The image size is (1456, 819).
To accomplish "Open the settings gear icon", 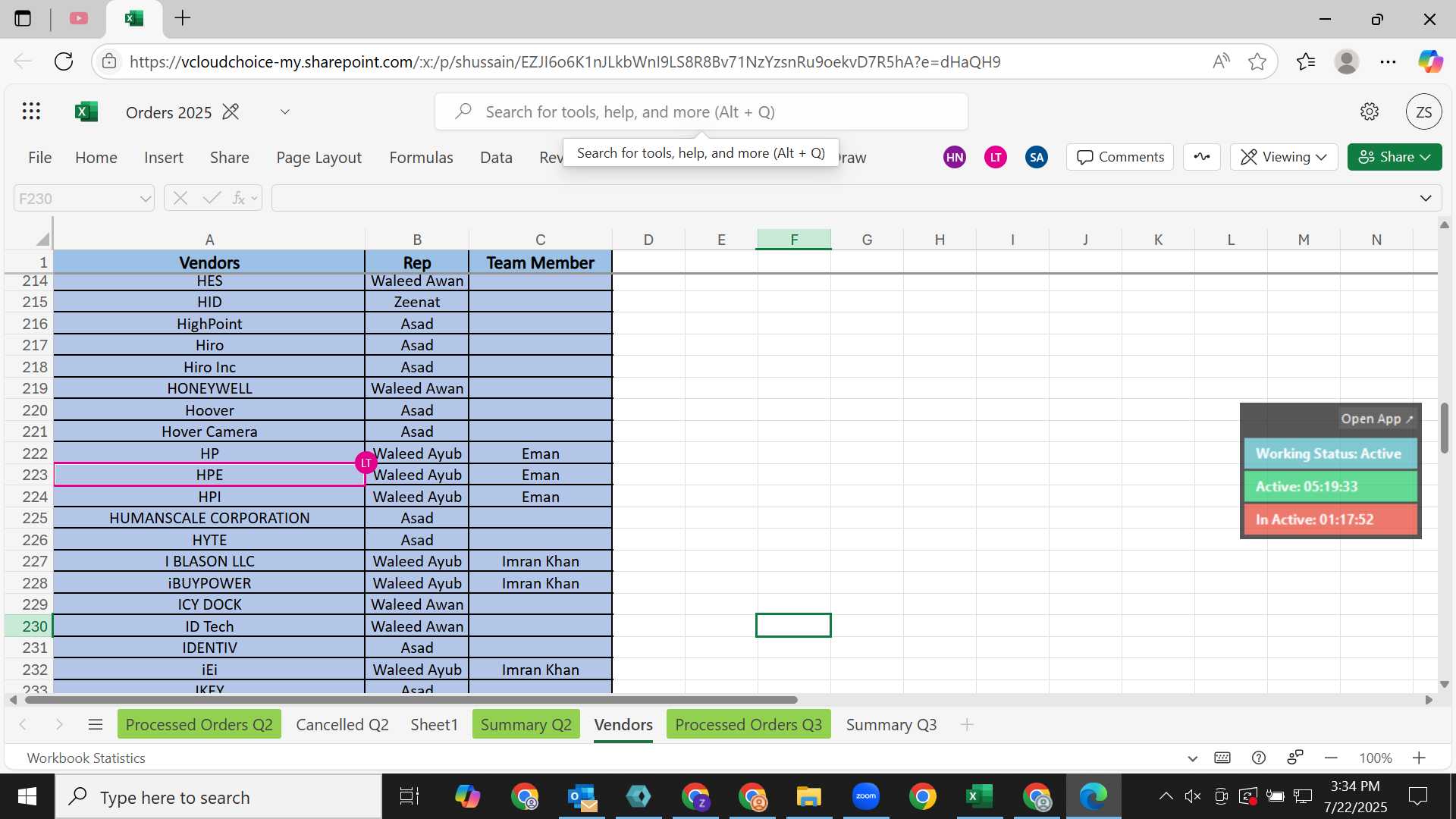I will pyautogui.click(x=1369, y=111).
